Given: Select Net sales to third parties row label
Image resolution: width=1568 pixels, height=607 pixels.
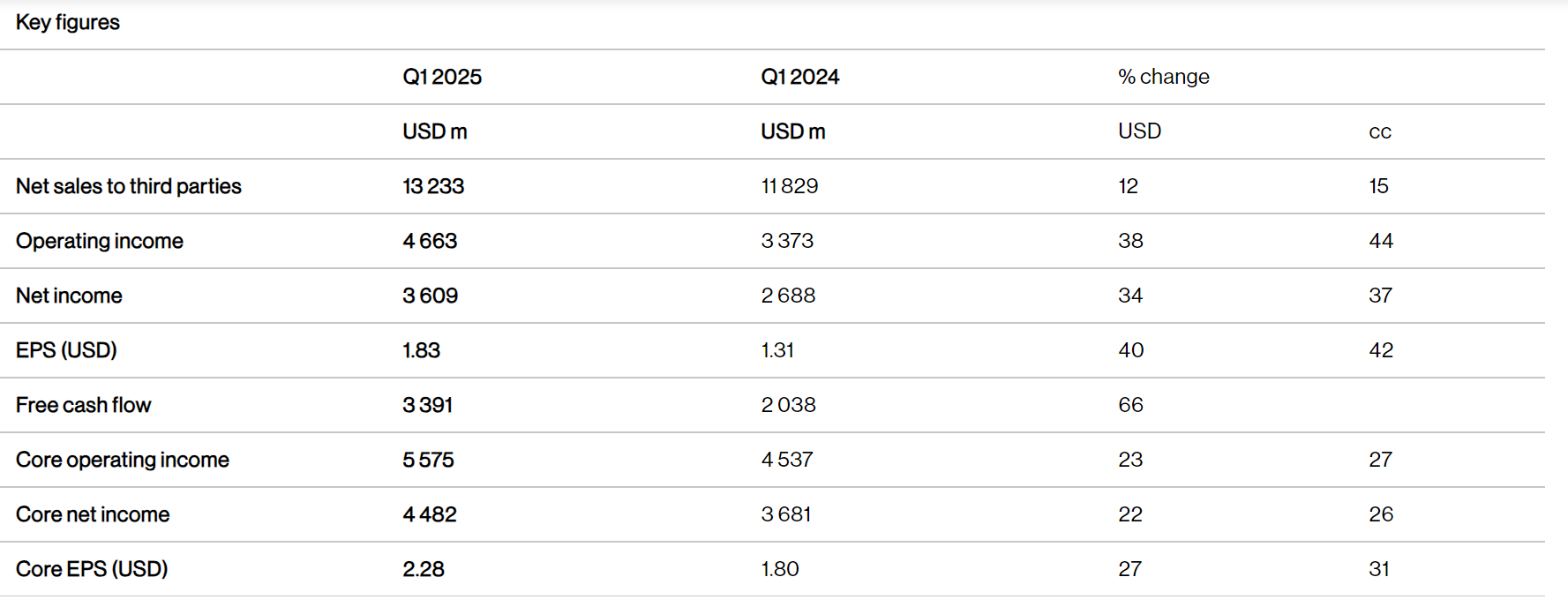Looking at the screenshot, I should pos(129,186).
